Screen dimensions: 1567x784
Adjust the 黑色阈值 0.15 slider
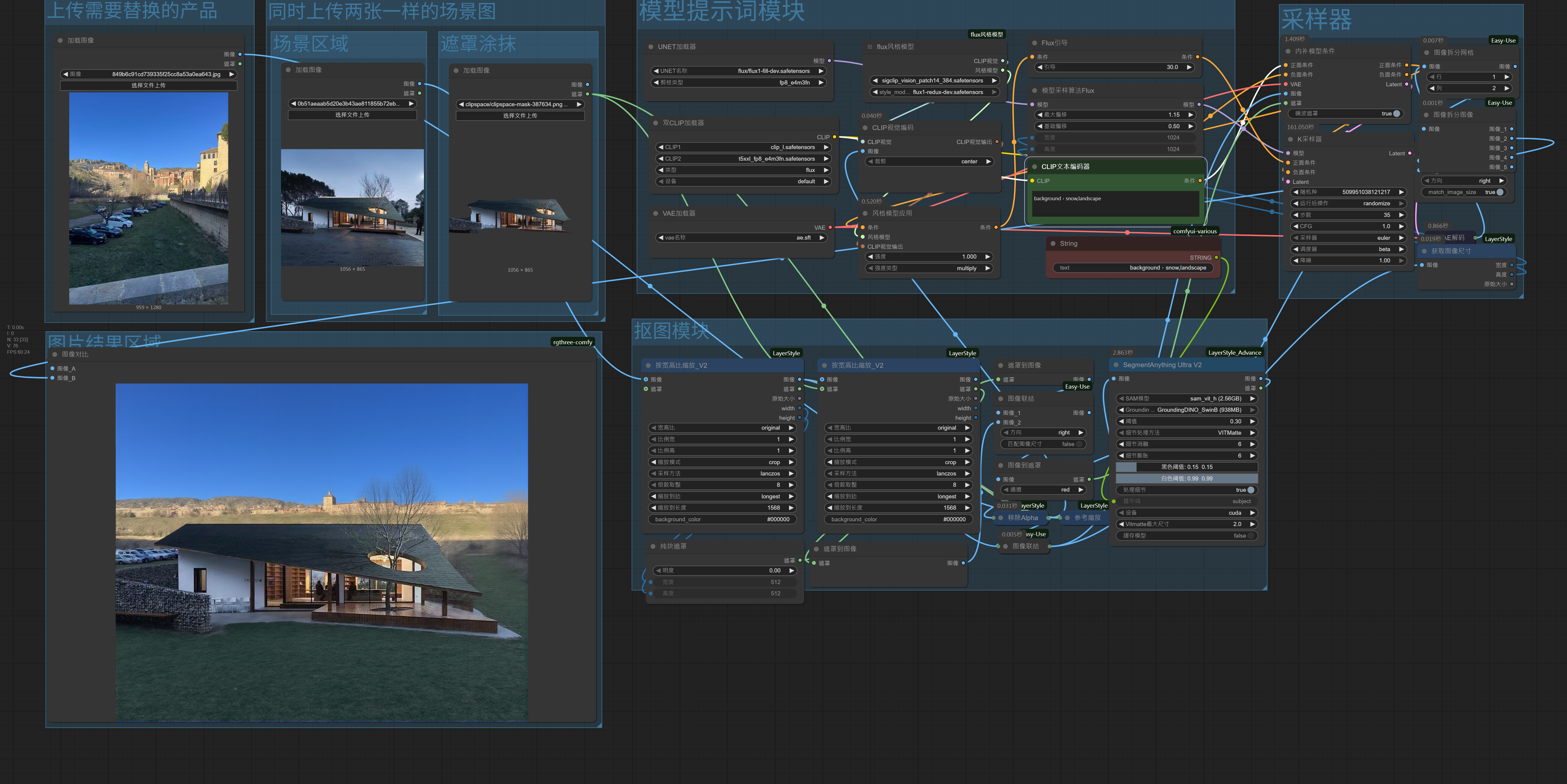tap(1186, 467)
